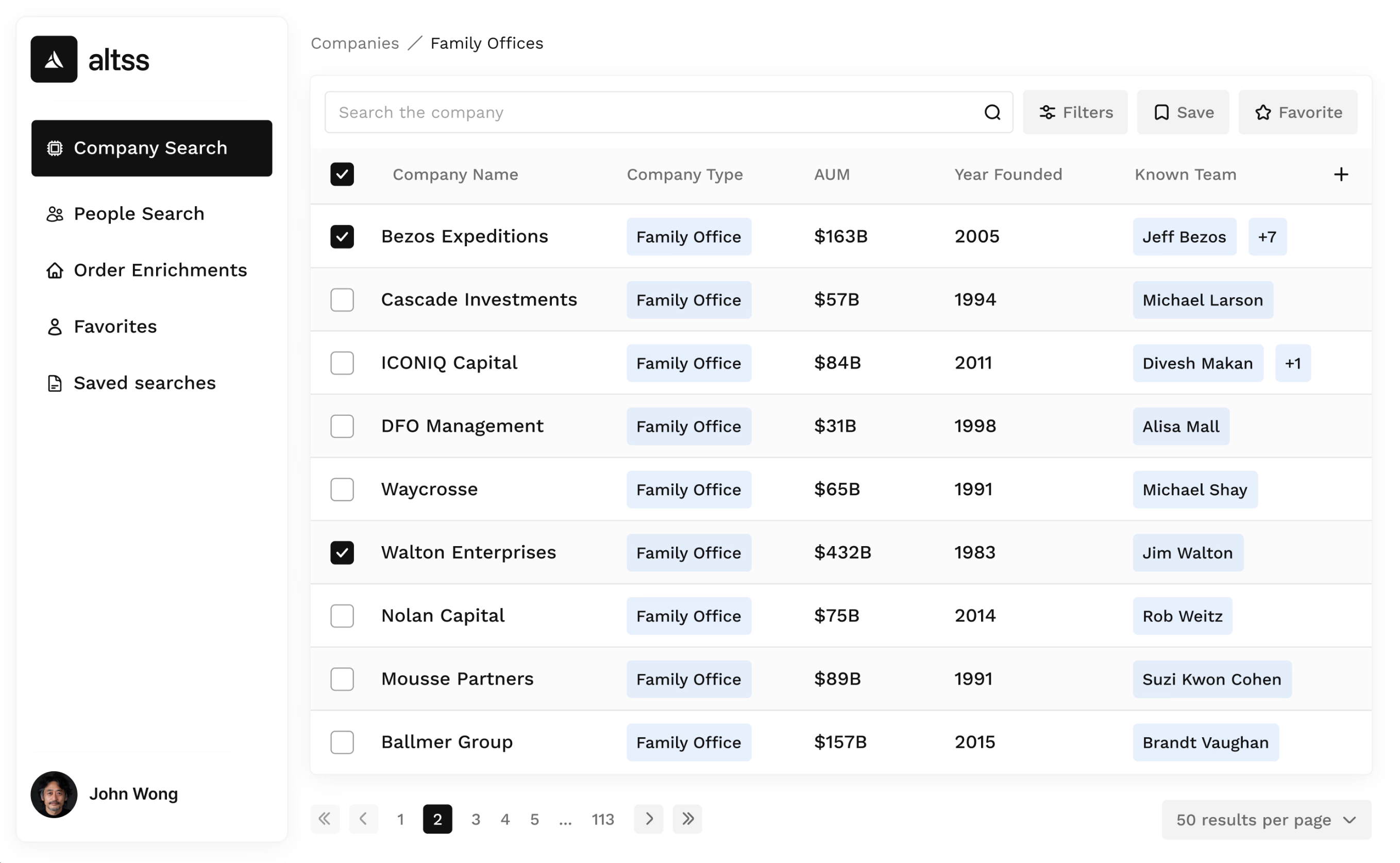The width and height of the screenshot is (1400, 863).
Task: Jump to the last page arrow
Action: (x=687, y=819)
